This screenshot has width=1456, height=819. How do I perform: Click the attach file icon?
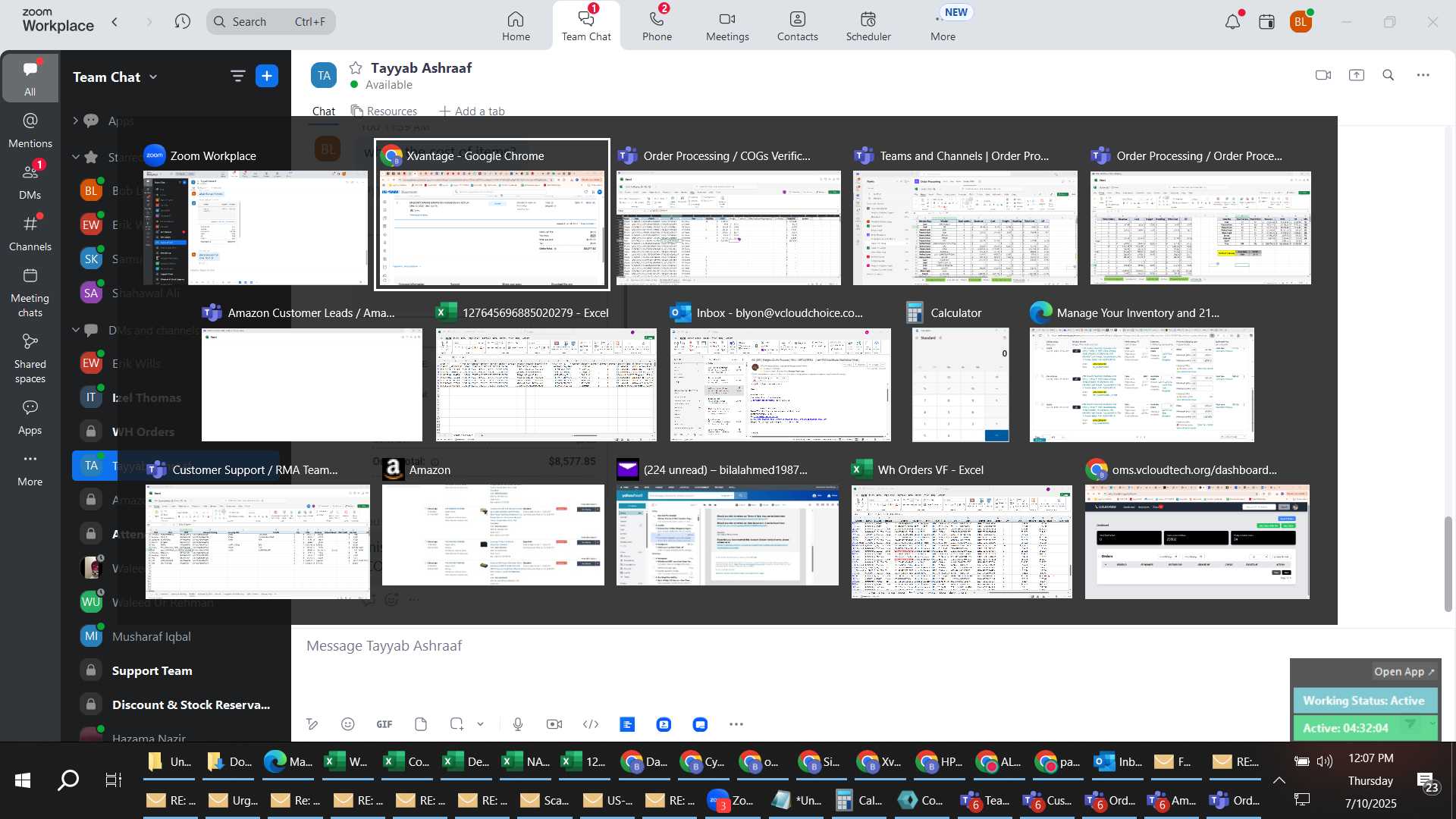[421, 724]
